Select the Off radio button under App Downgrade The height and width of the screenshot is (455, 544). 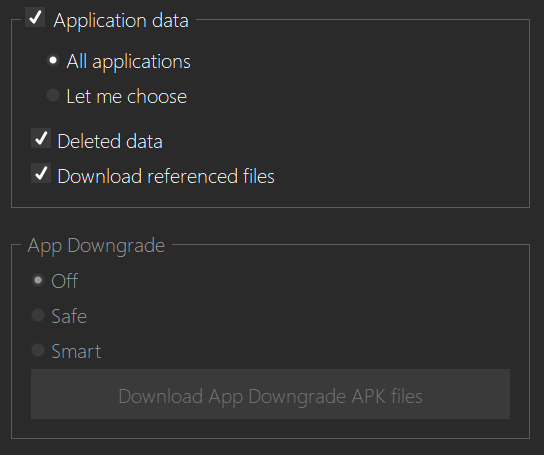click(x=38, y=280)
